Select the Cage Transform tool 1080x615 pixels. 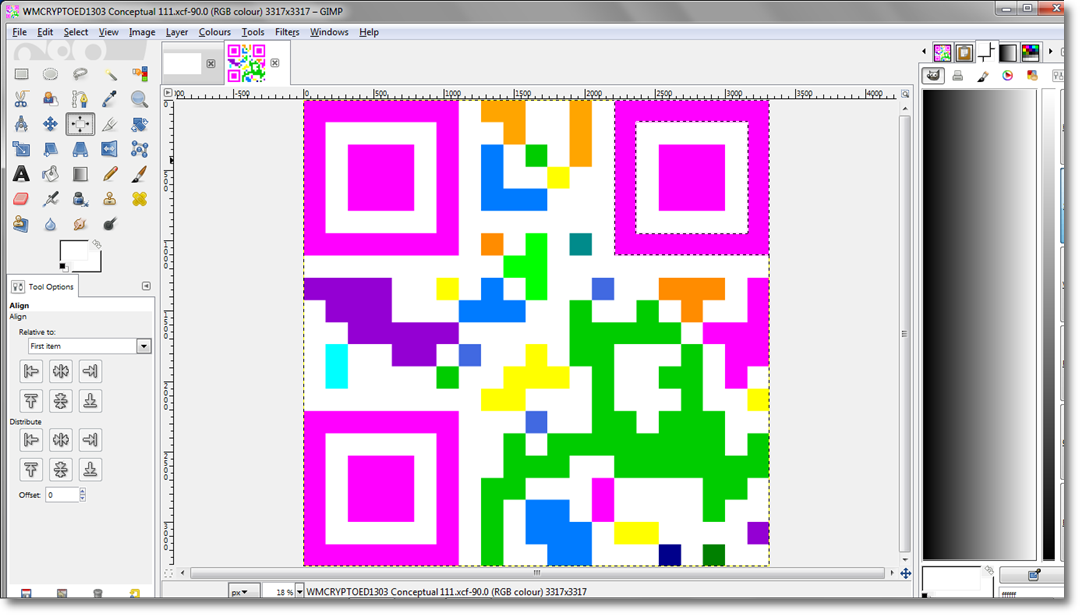(139, 149)
